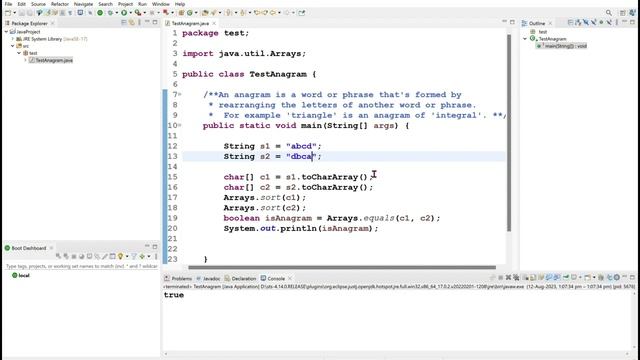
Task: Click the 'import java.util.Arrays;' code line
Action: click(244, 53)
